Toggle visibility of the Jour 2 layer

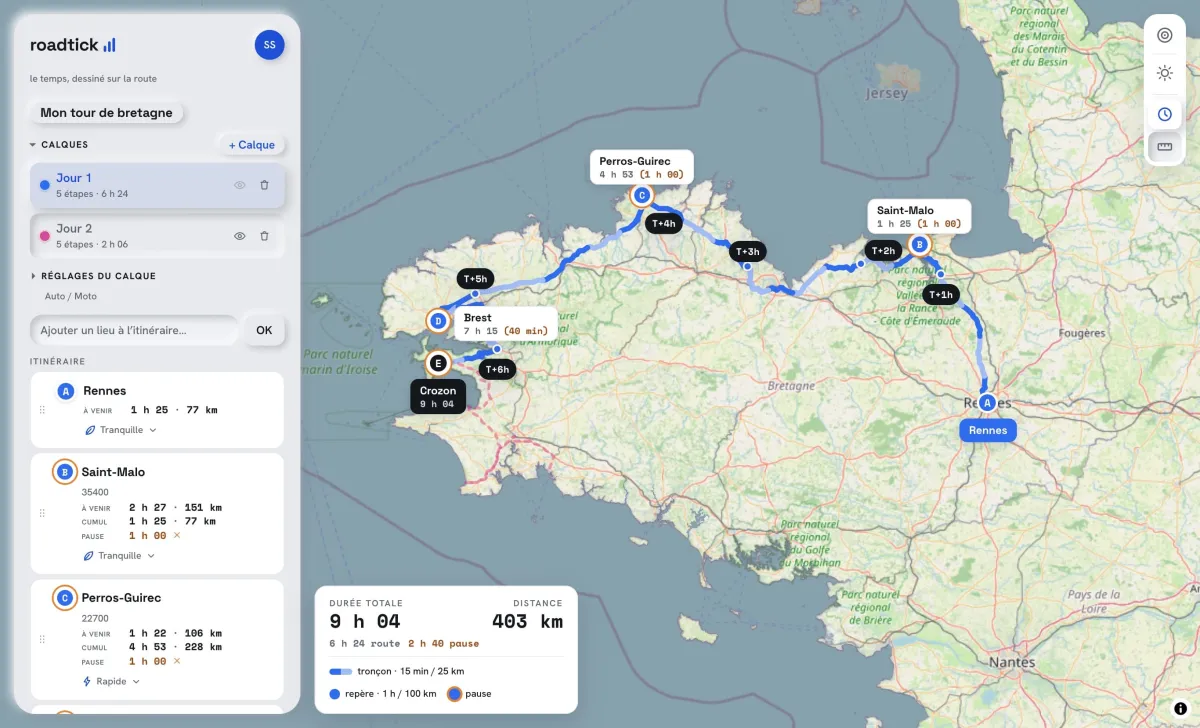[240, 236]
